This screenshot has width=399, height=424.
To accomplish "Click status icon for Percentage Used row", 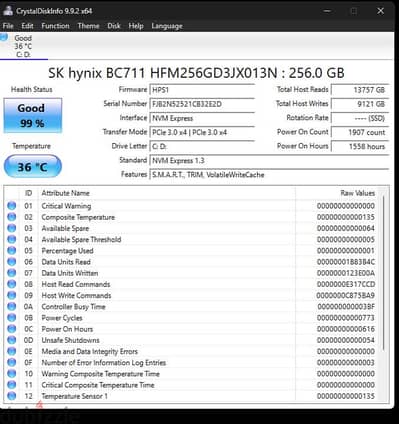I will (12, 250).
